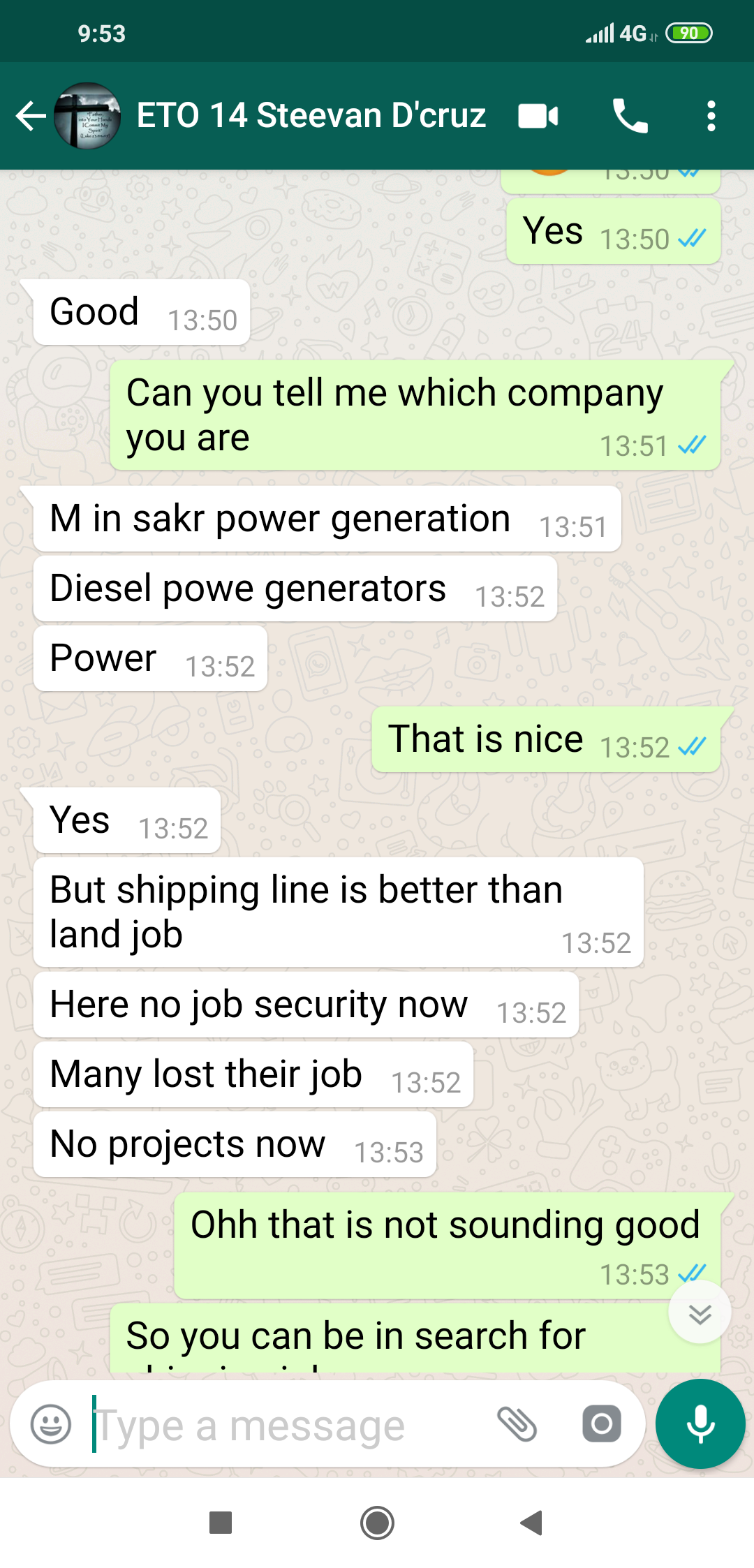This screenshot has width=754, height=1568.
Task: Select the "That is nice" message bubble
Action: [x=546, y=739]
